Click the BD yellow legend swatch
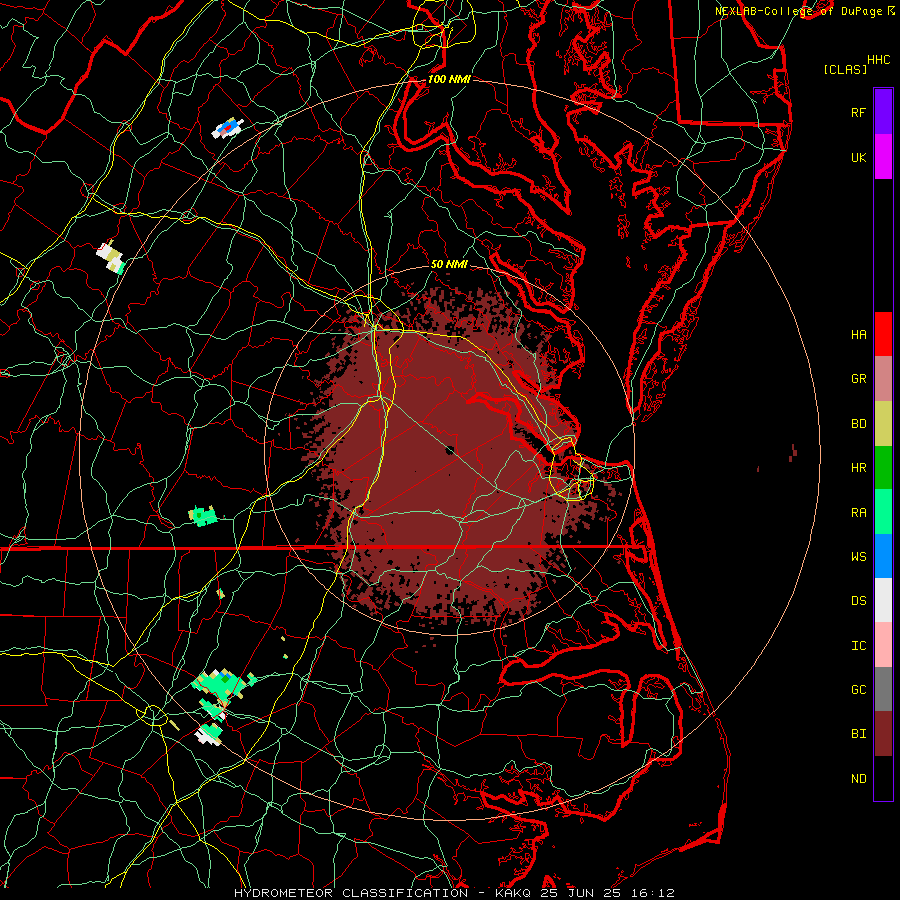This screenshot has width=900, height=900. [883, 424]
